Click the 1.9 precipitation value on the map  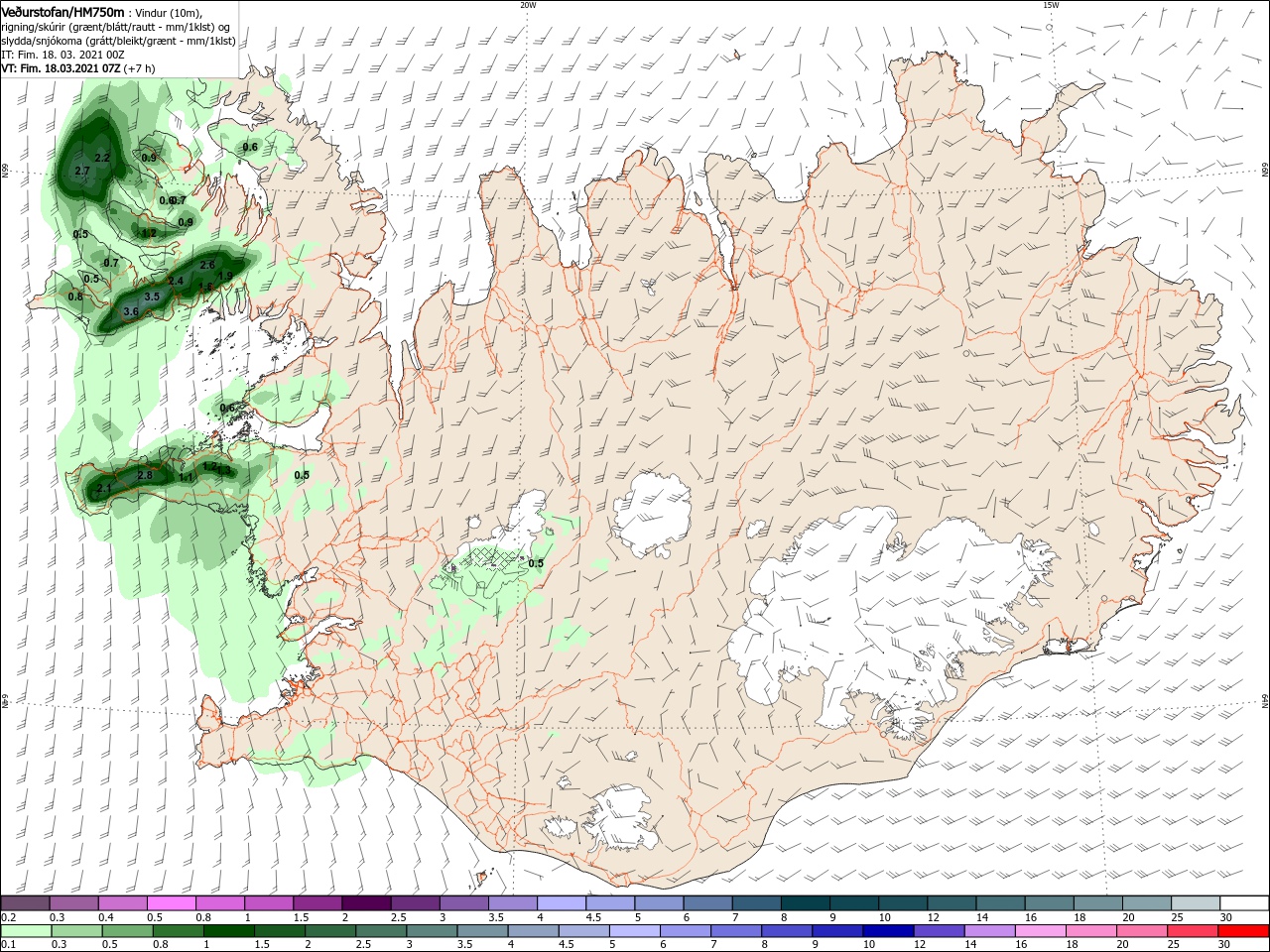225,276
